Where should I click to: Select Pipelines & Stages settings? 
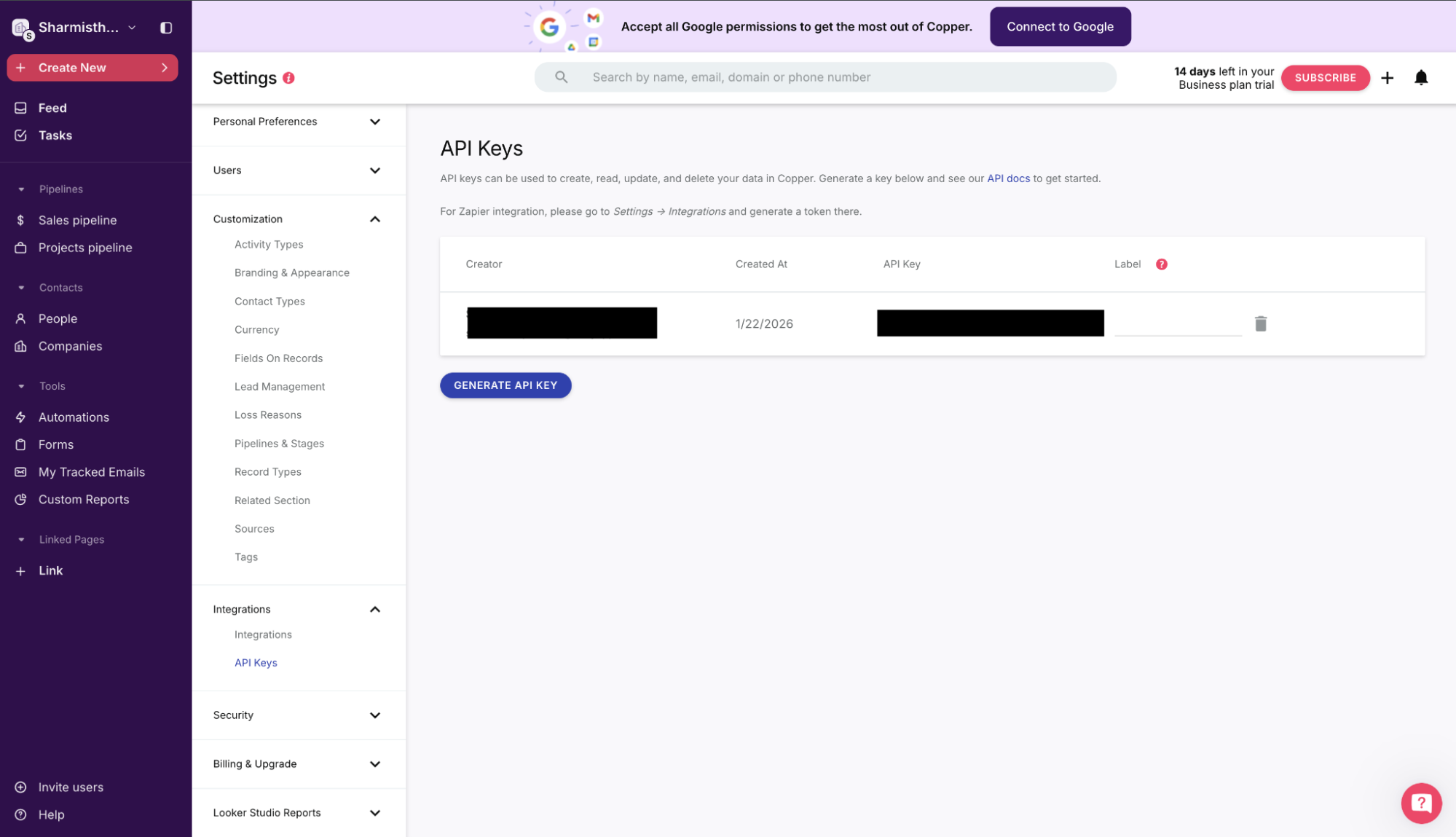(x=279, y=444)
